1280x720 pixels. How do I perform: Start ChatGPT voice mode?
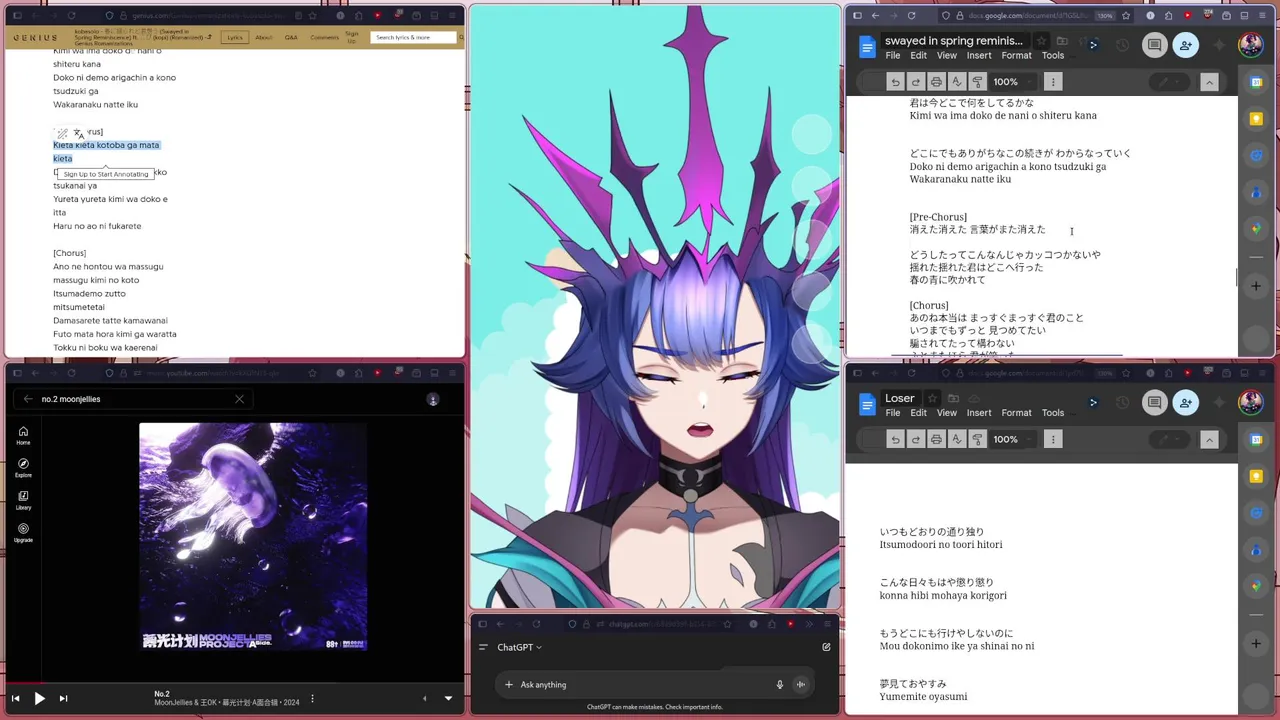[800, 685]
